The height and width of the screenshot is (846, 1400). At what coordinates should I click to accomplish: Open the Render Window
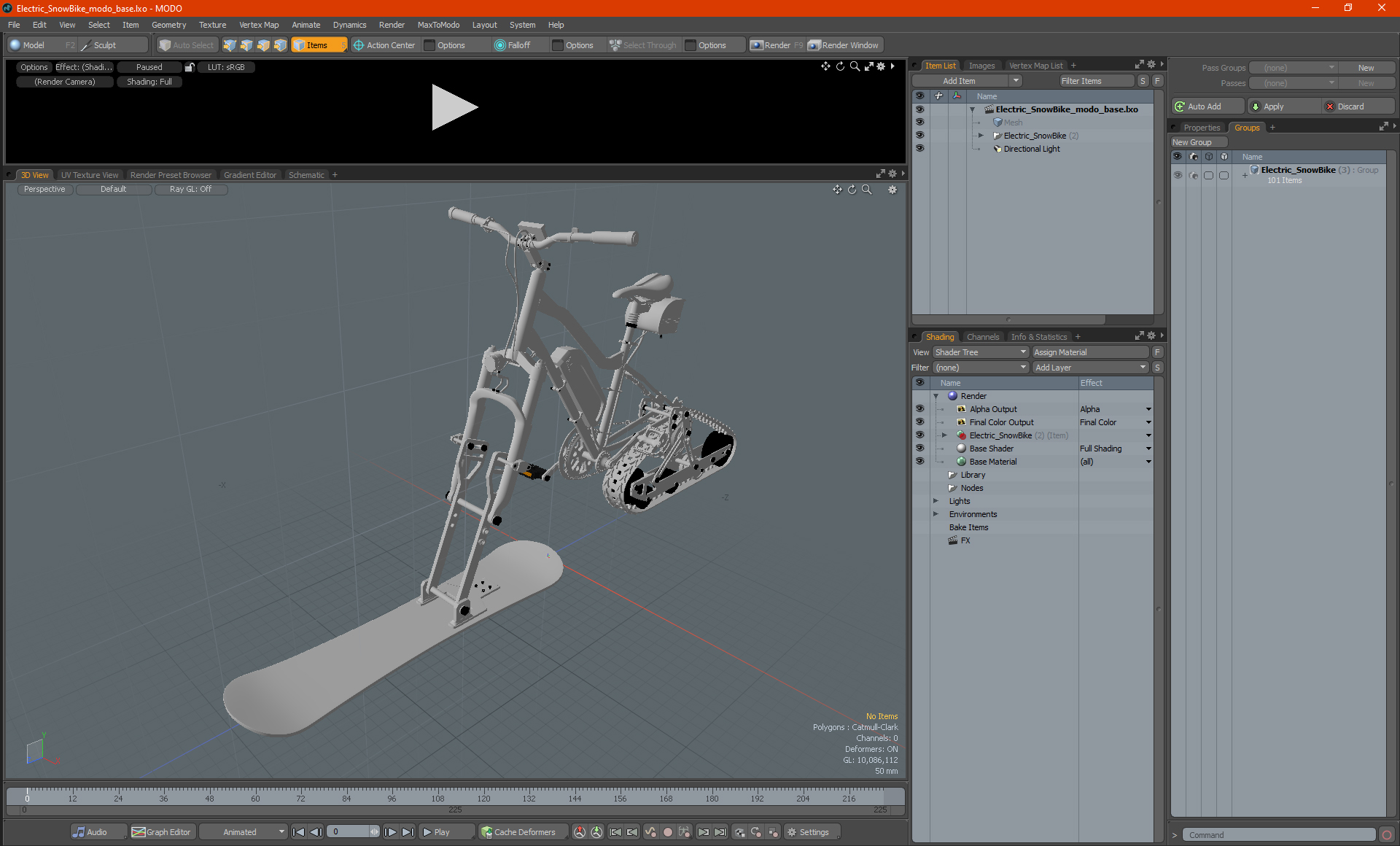tap(844, 45)
